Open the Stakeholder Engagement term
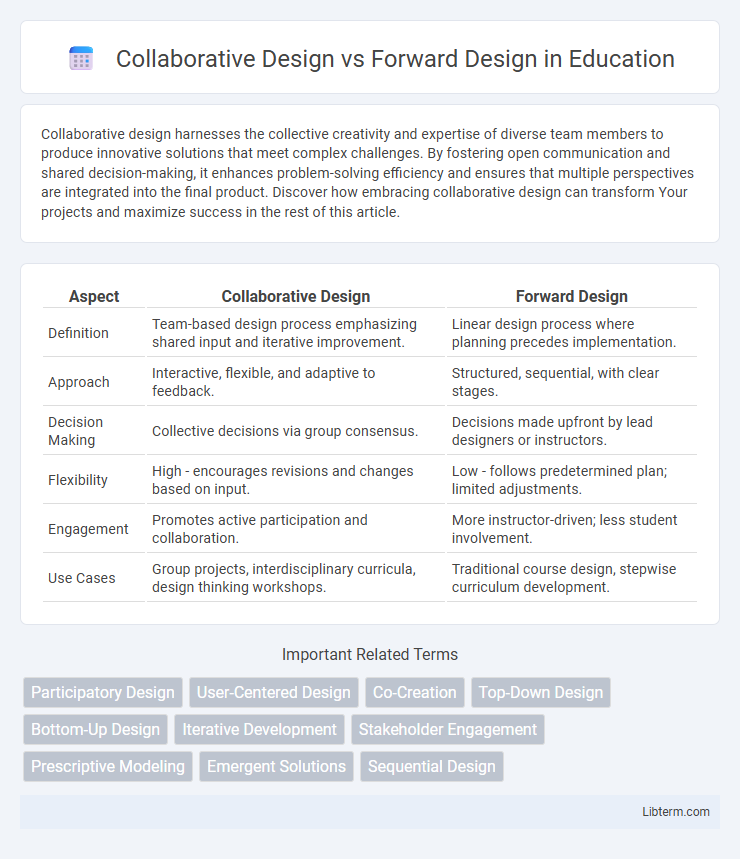 448,729
